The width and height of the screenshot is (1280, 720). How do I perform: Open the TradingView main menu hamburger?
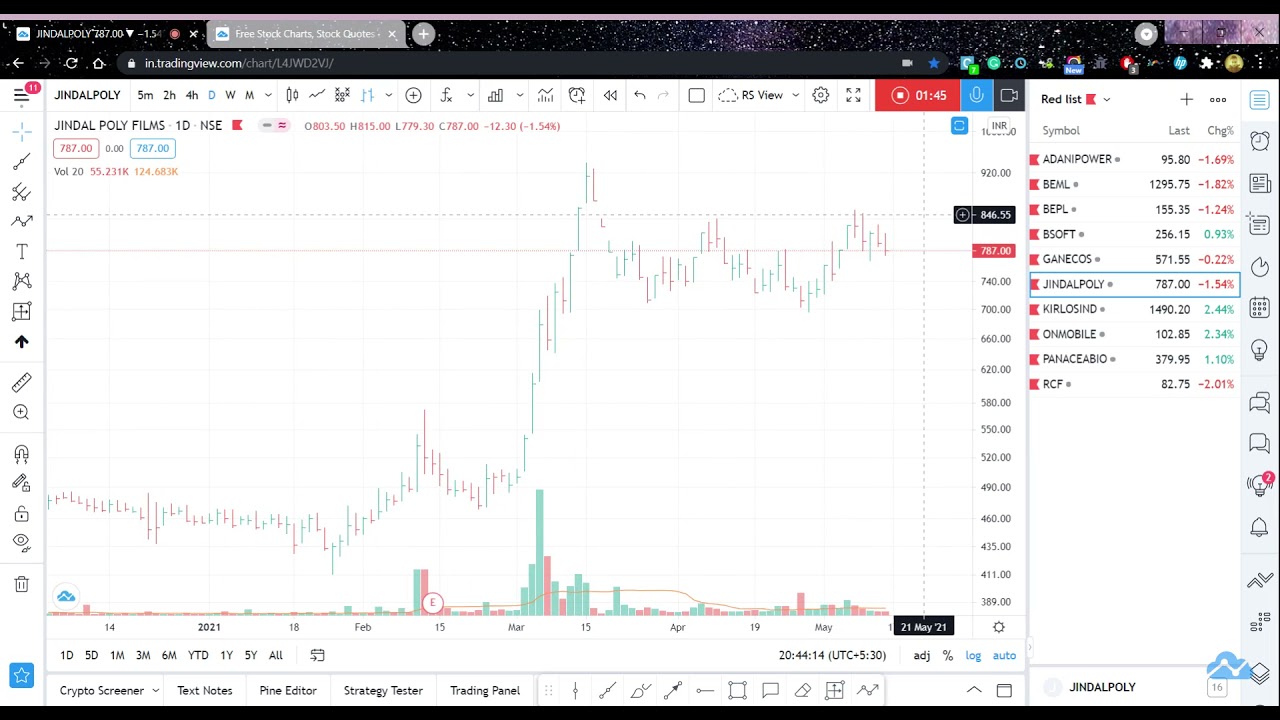21,96
